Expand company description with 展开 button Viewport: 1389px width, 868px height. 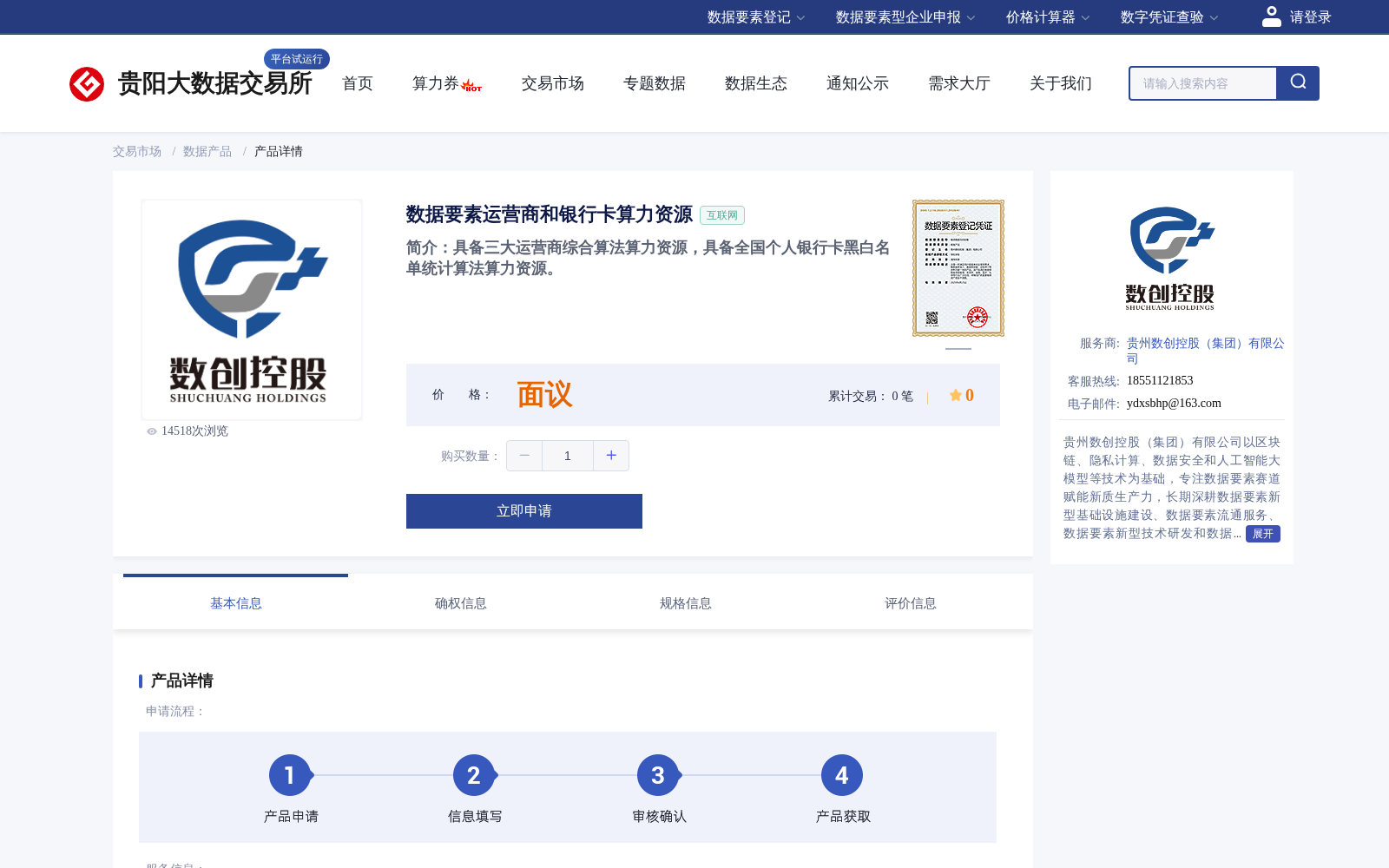click(x=1263, y=534)
